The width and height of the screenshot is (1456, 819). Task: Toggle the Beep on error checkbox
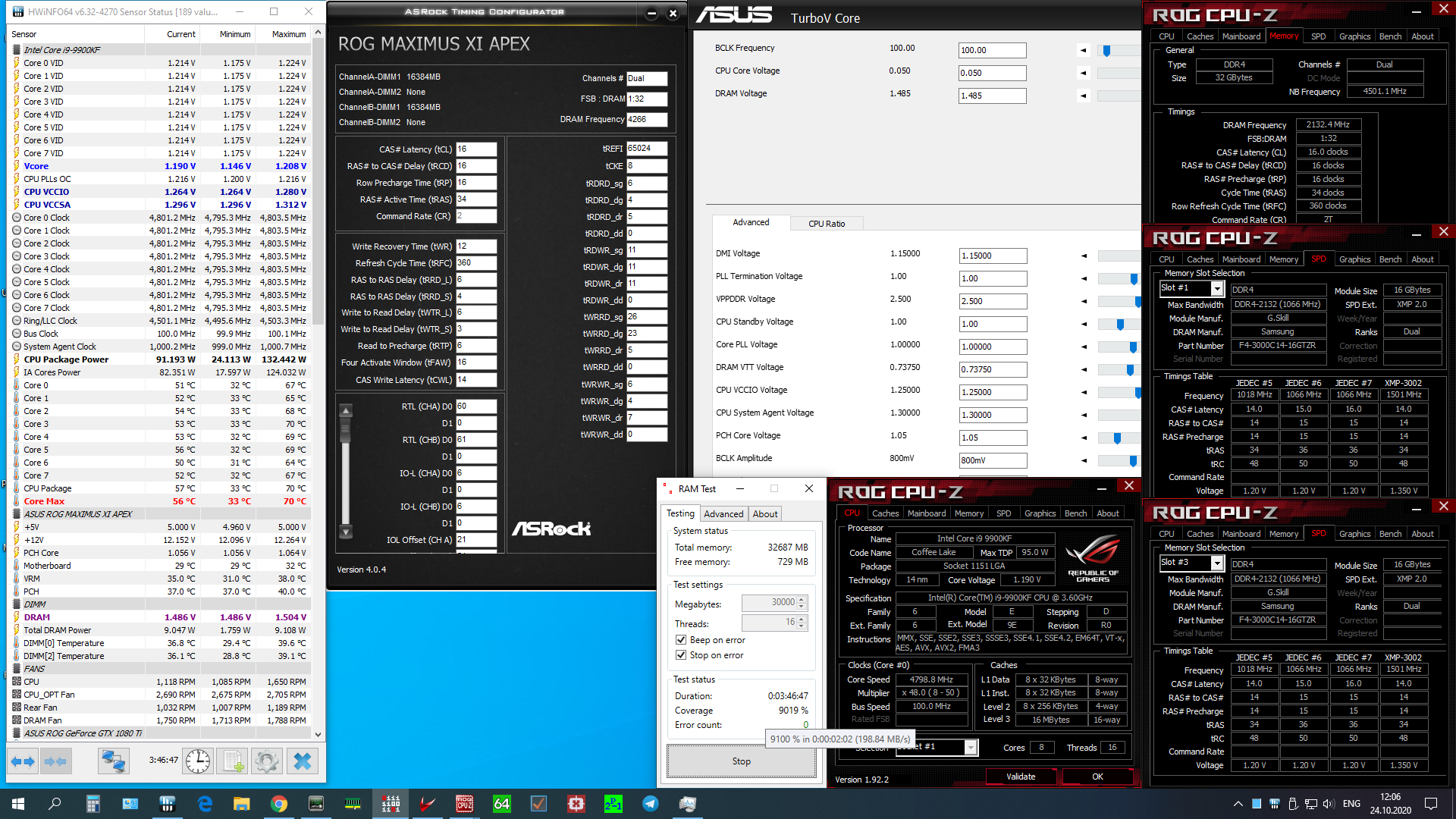point(681,640)
